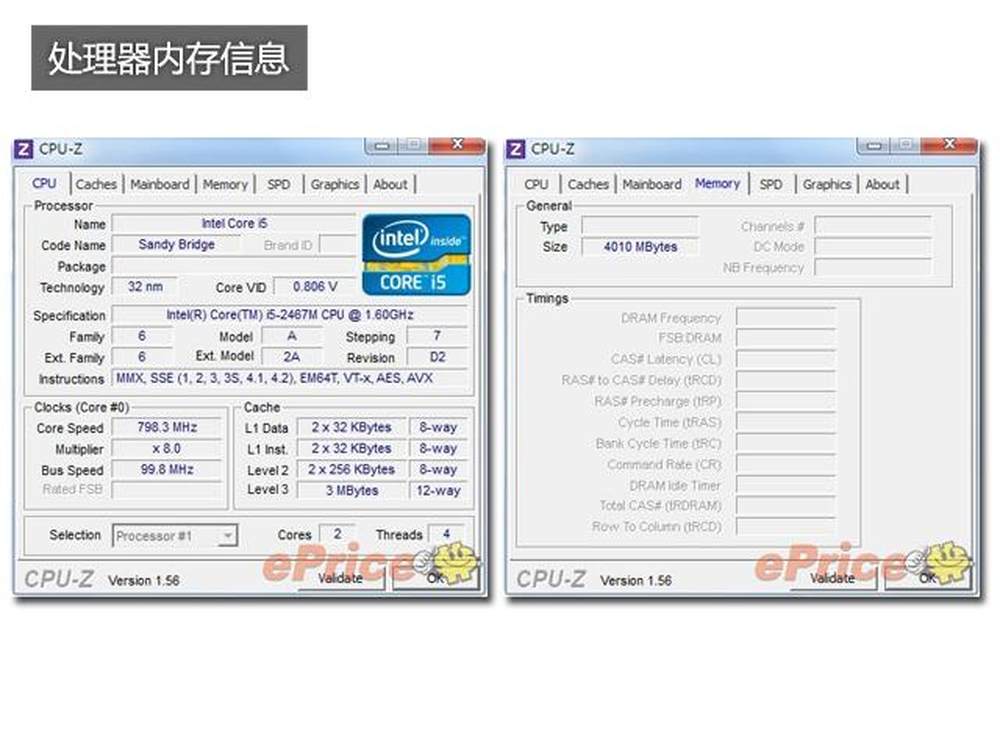Screen dimensions: 1000x750
Task: Open Caches tab in right window
Action: [x=587, y=184]
